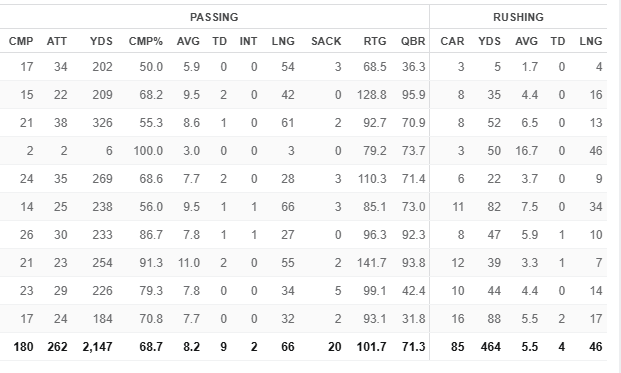Select the passing ATT column header

click(57, 41)
